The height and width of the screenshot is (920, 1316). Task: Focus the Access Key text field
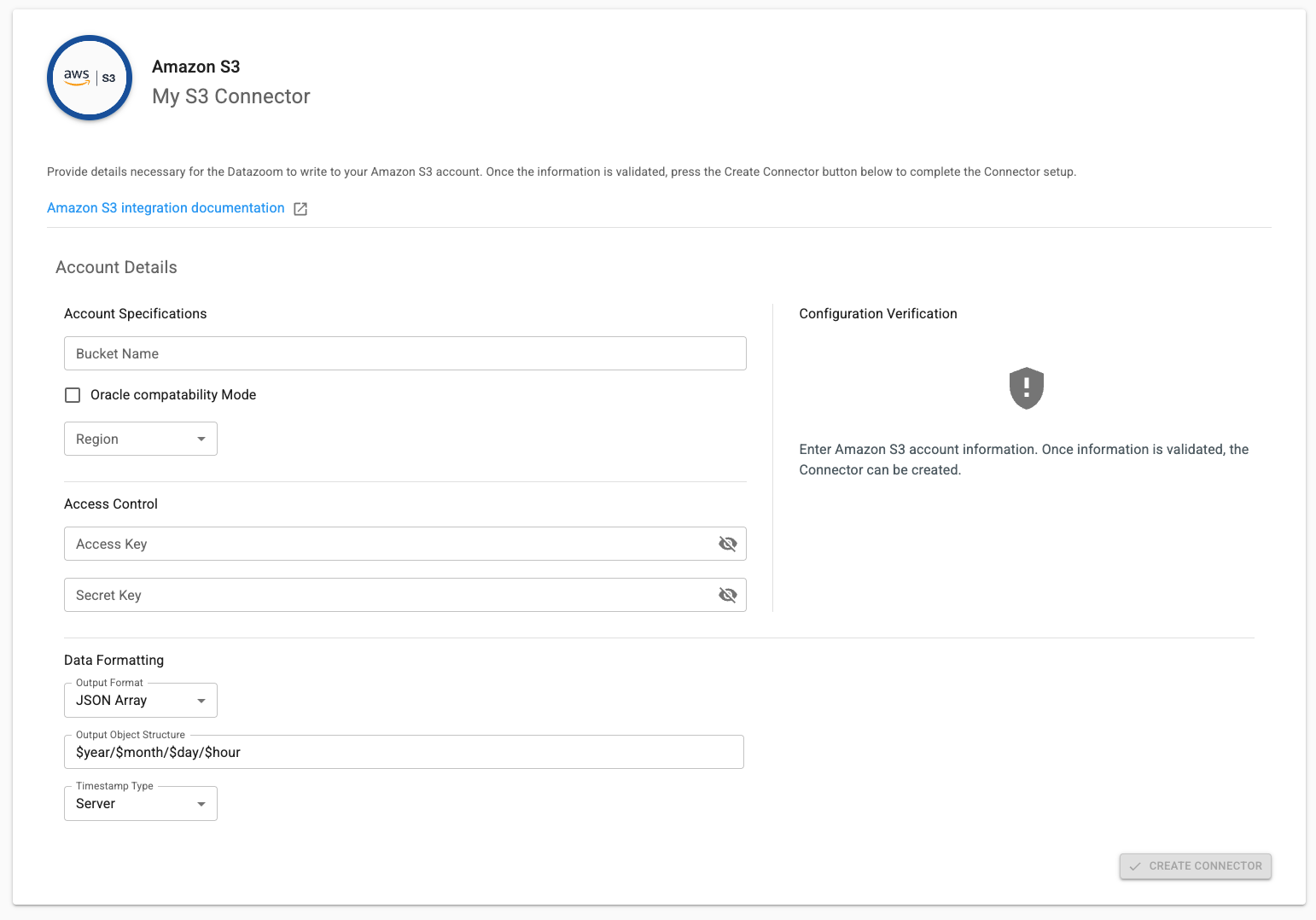point(388,544)
